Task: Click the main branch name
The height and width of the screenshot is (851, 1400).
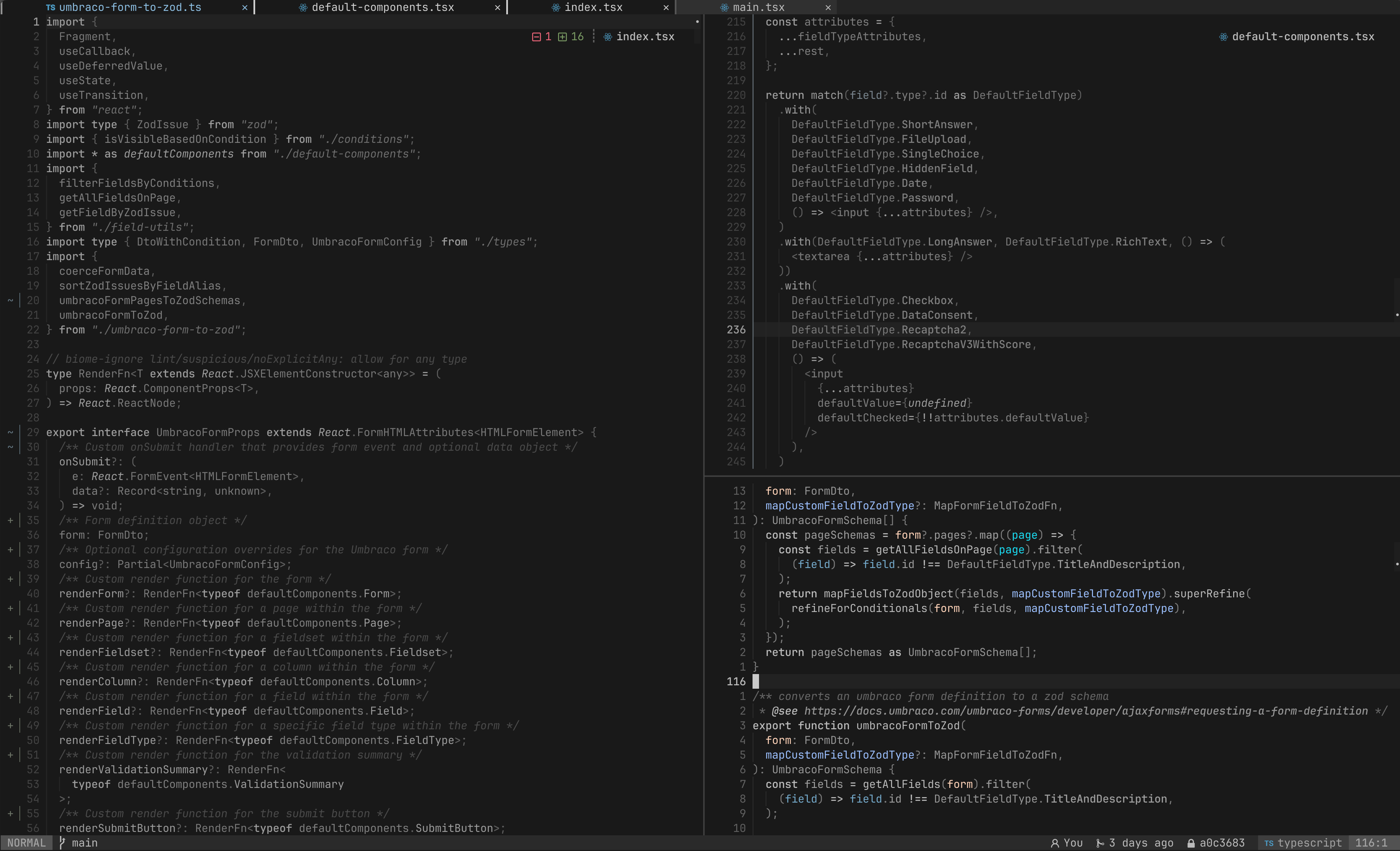Action: click(x=85, y=843)
